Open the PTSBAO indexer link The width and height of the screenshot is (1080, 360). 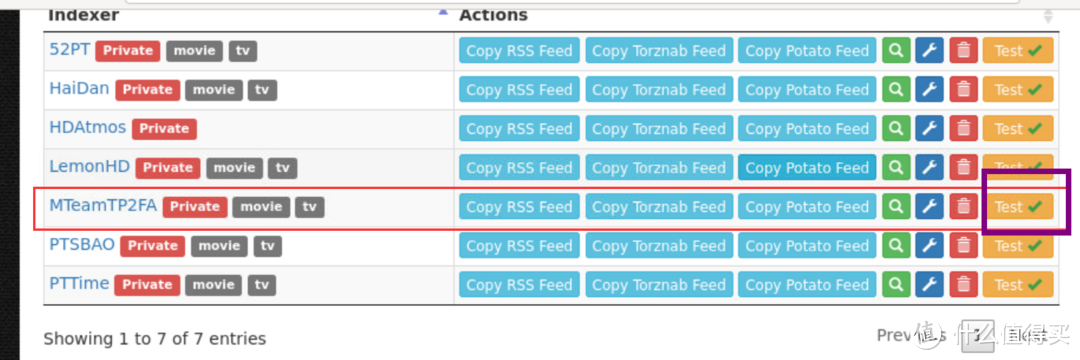82,244
